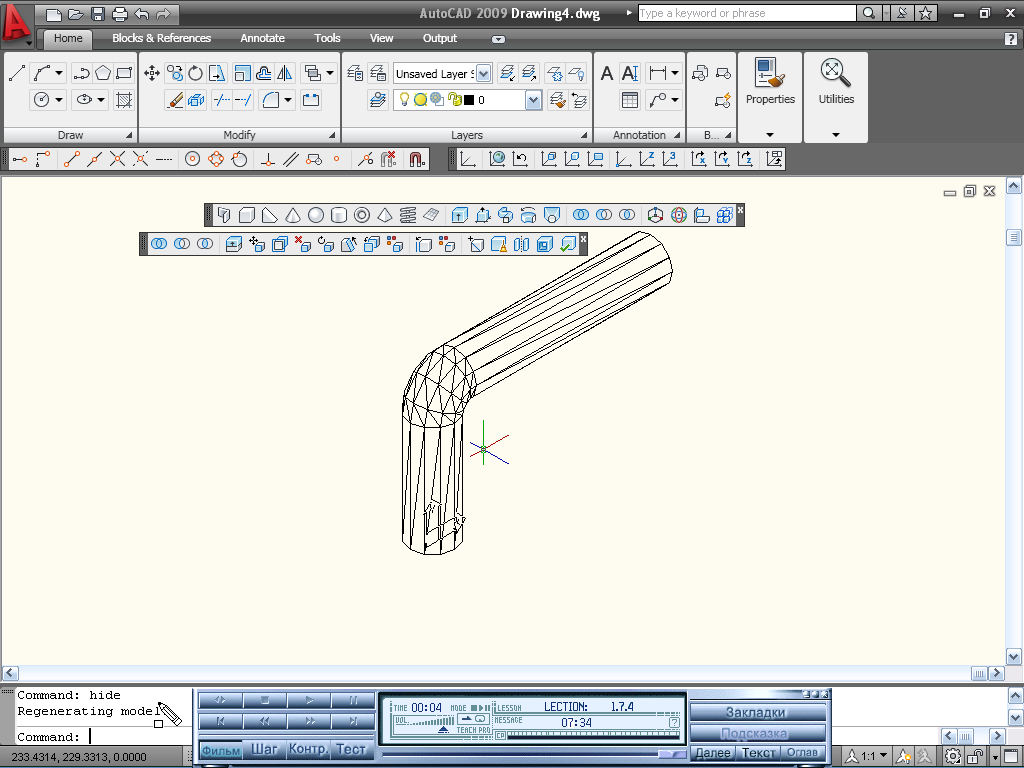Toggle the minimize ribbon button

pyautogui.click(x=498, y=39)
